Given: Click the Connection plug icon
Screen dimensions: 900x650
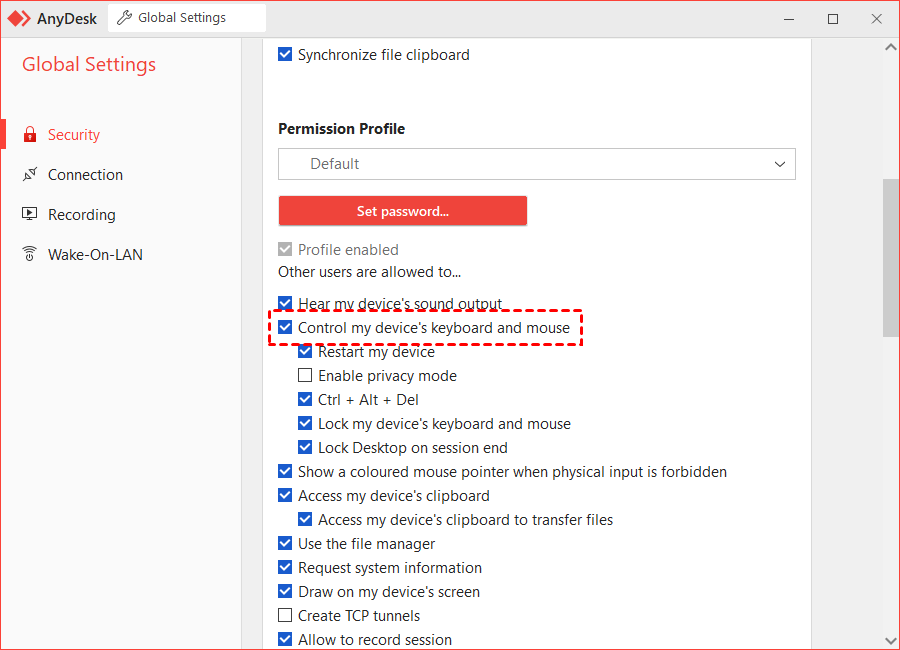Looking at the screenshot, I should [29, 175].
